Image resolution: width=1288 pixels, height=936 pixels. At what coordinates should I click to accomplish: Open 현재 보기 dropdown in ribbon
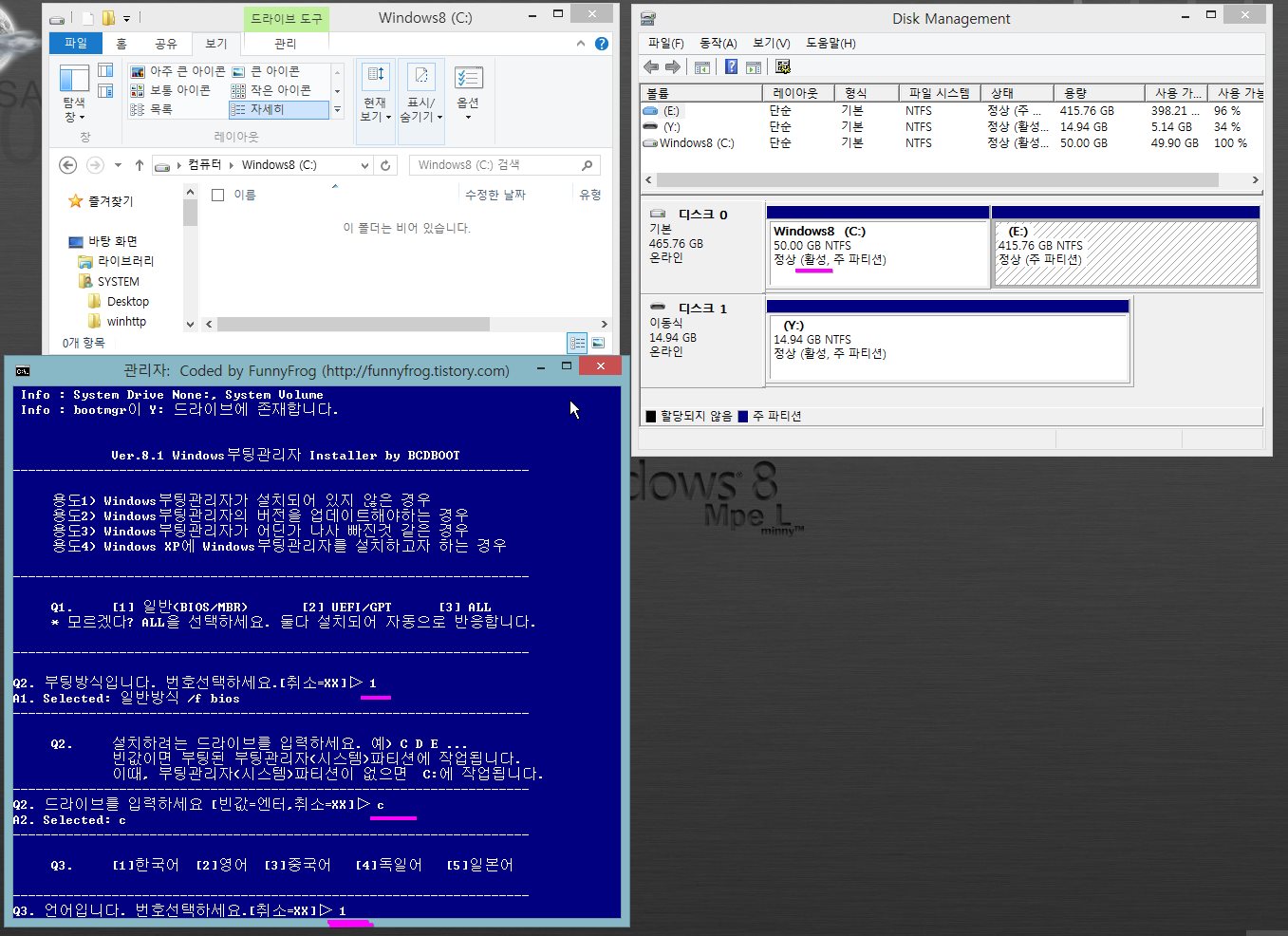click(376, 102)
